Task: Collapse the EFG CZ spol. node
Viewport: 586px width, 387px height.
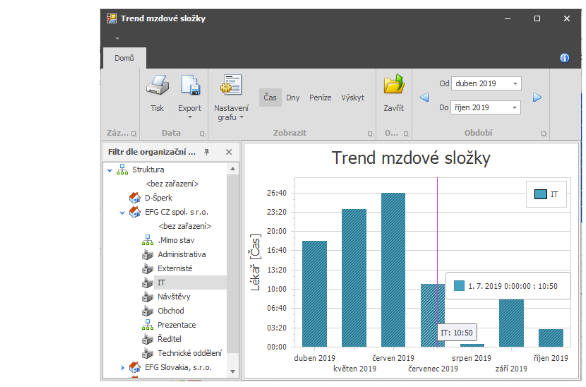Action: [x=122, y=213]
